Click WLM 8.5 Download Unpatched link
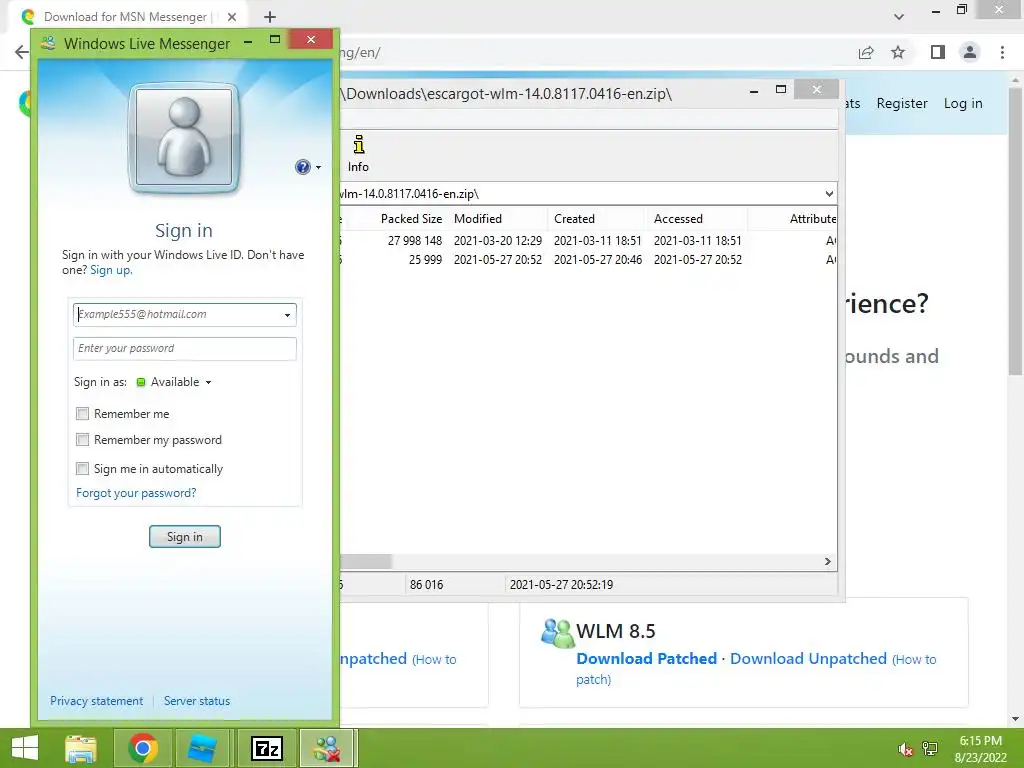1024x768 pixels. 808,658
